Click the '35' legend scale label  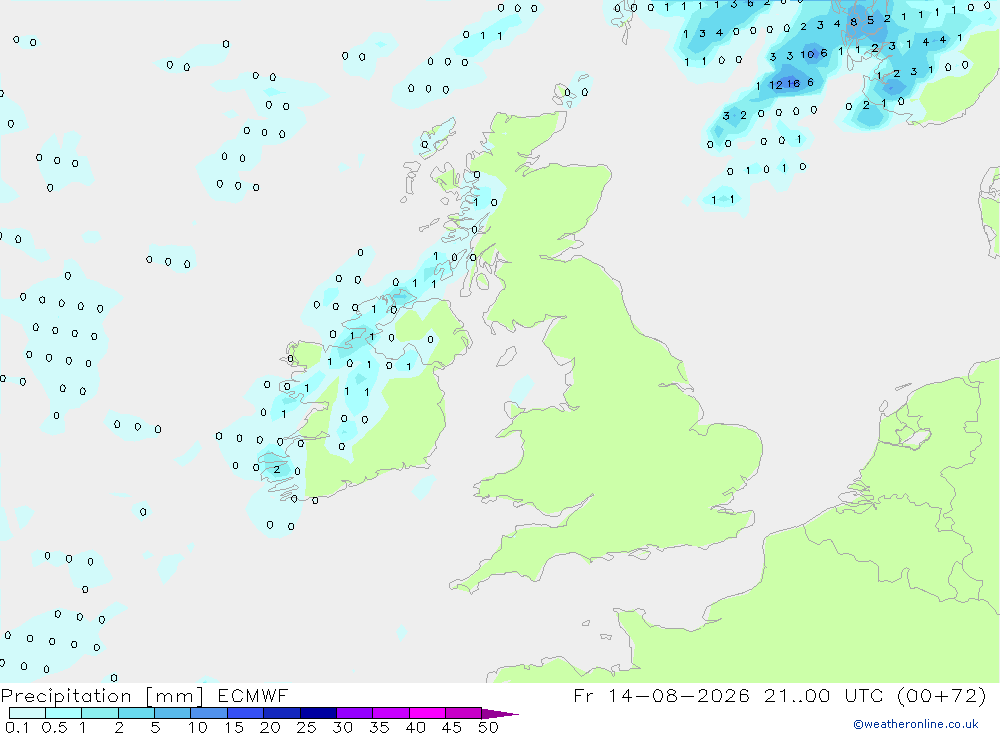379,727
